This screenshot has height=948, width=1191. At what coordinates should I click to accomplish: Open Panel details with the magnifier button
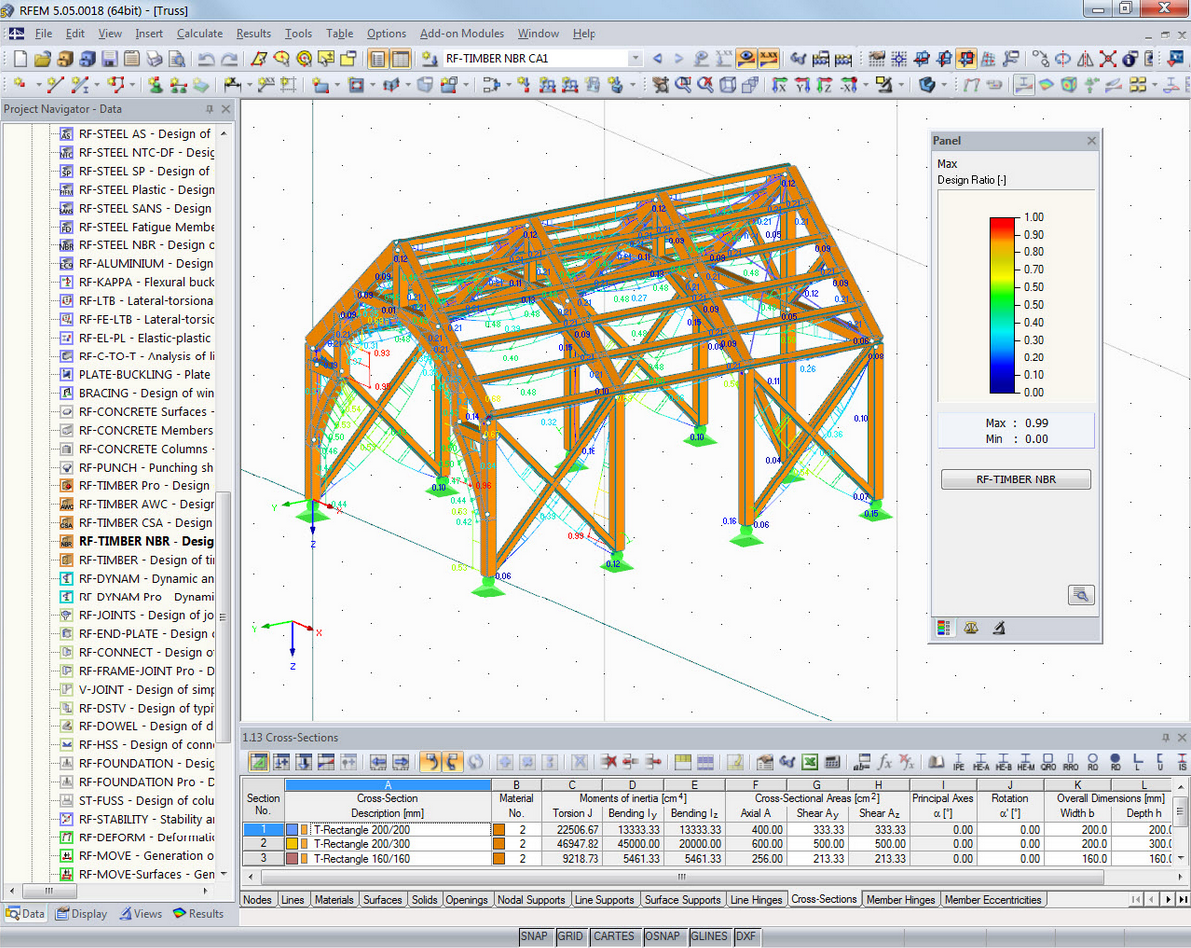point(1079,594)
